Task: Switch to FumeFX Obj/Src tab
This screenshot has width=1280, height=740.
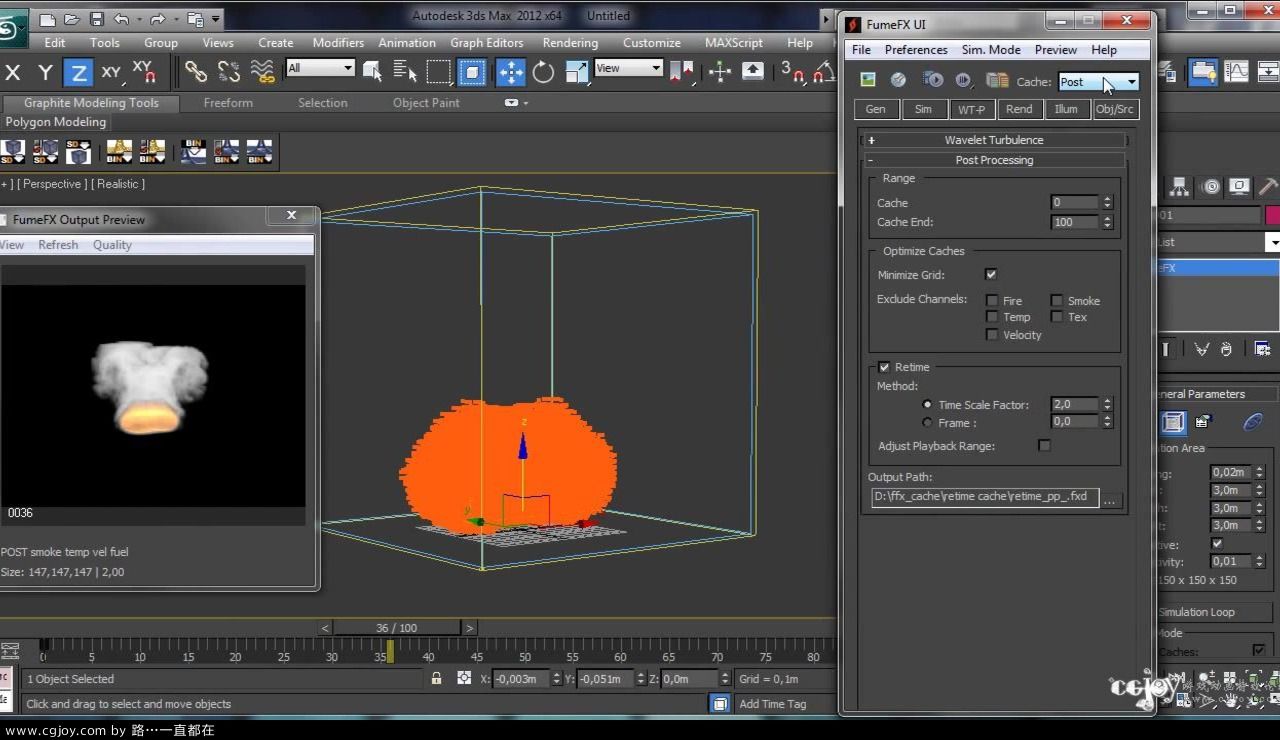Action: click(x=1115, y=109)
